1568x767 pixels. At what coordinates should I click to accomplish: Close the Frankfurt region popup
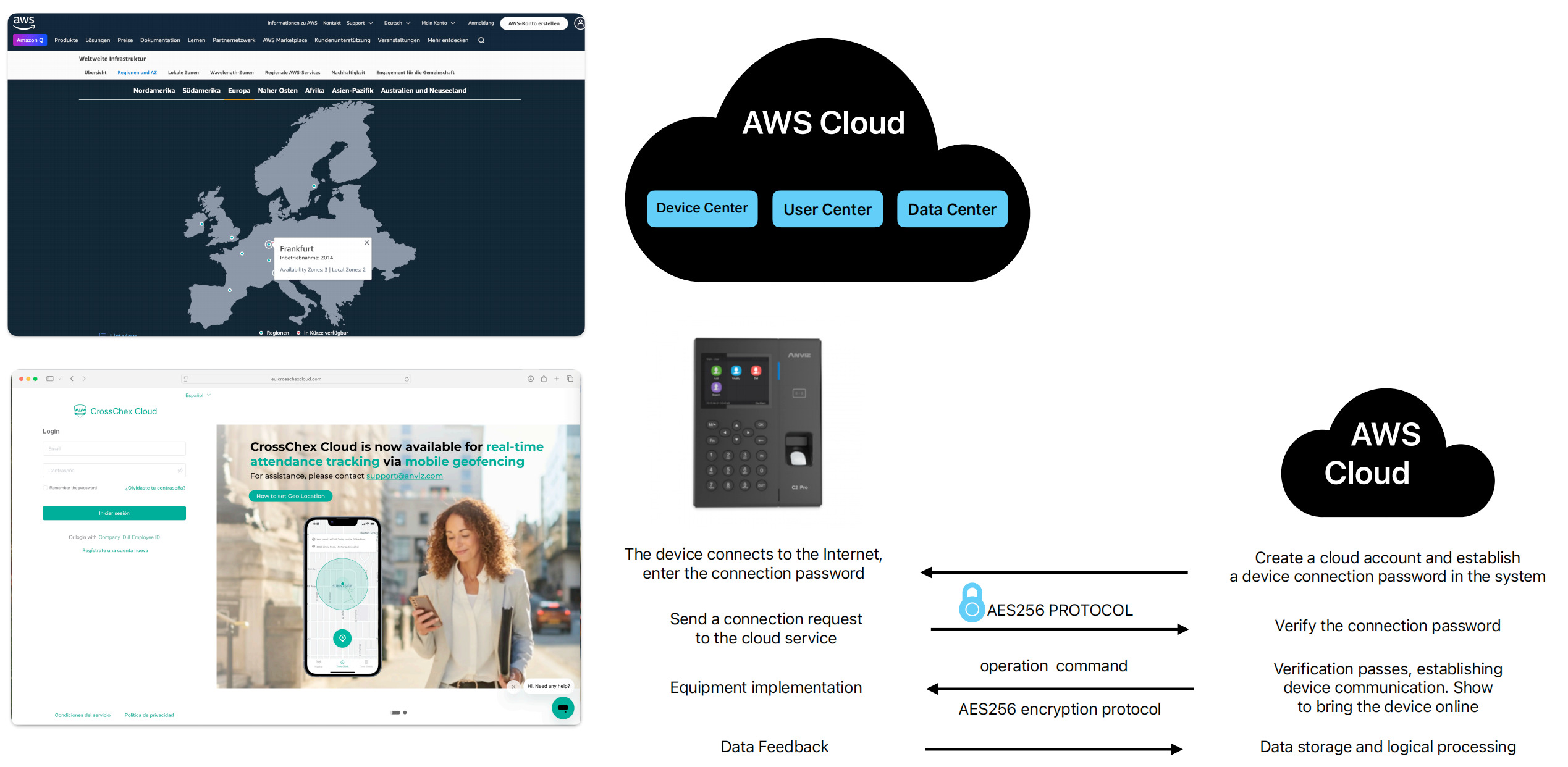coord(367,243)
